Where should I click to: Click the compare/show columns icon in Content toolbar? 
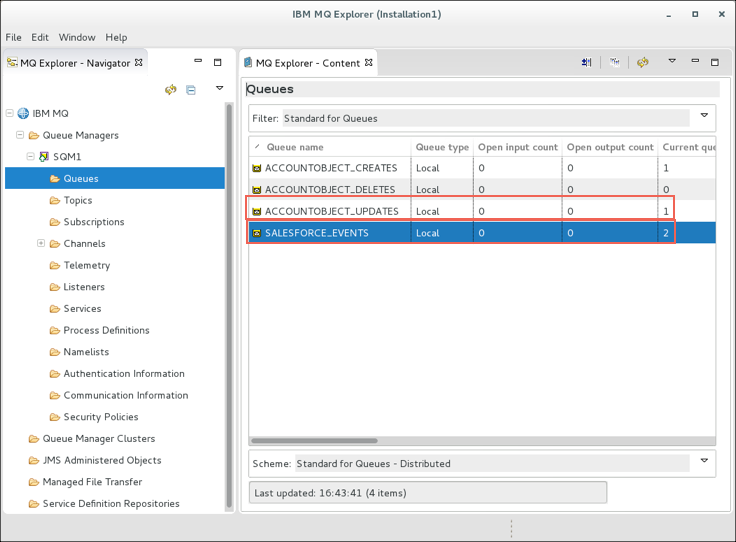coord(587,62)
